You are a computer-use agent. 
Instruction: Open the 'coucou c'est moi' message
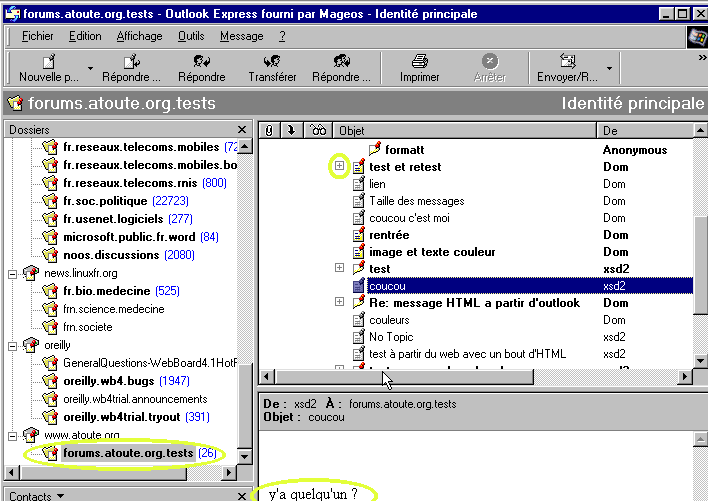coord(409,218)
